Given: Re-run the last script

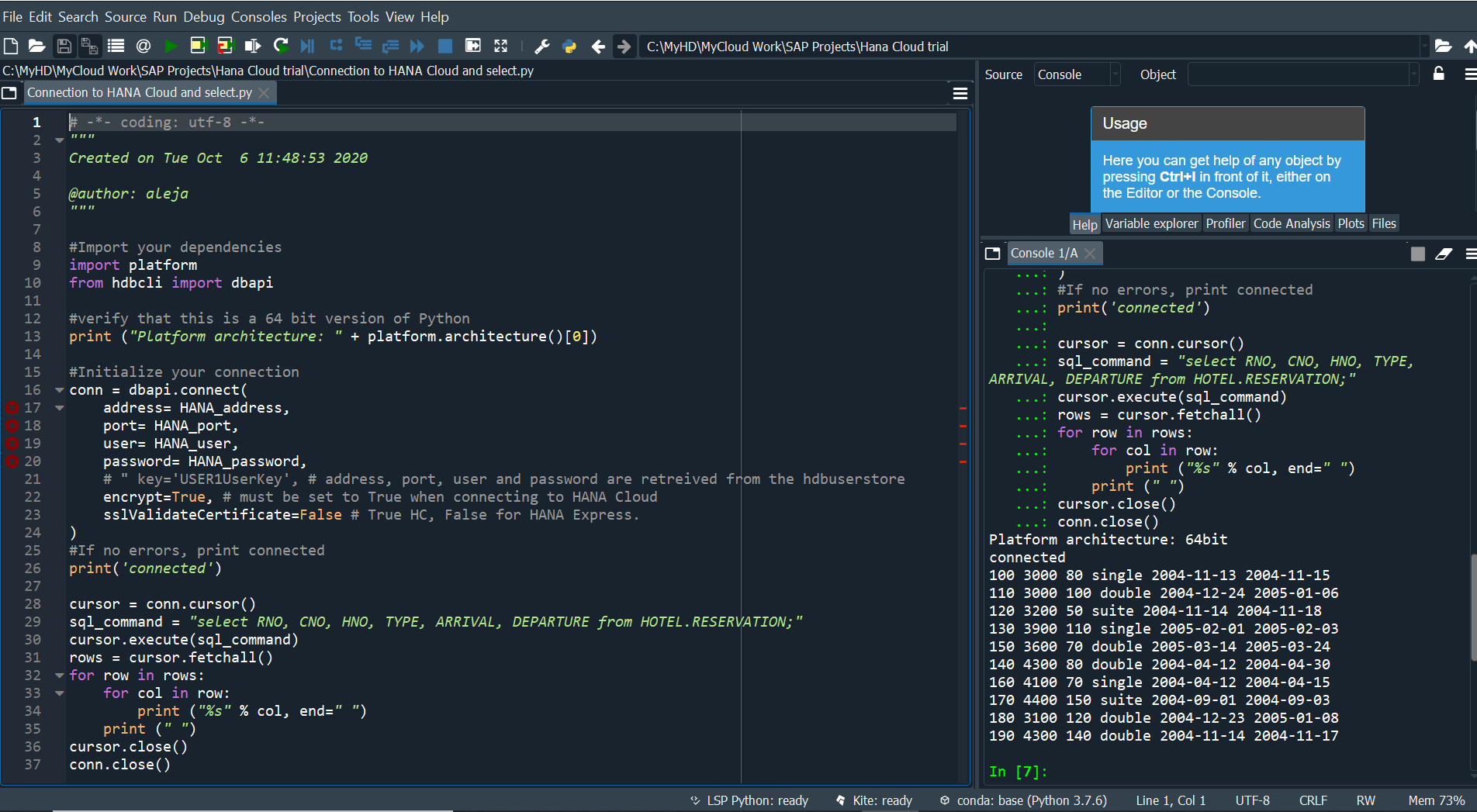Looking at the screenshot, I should click(281, 47).
